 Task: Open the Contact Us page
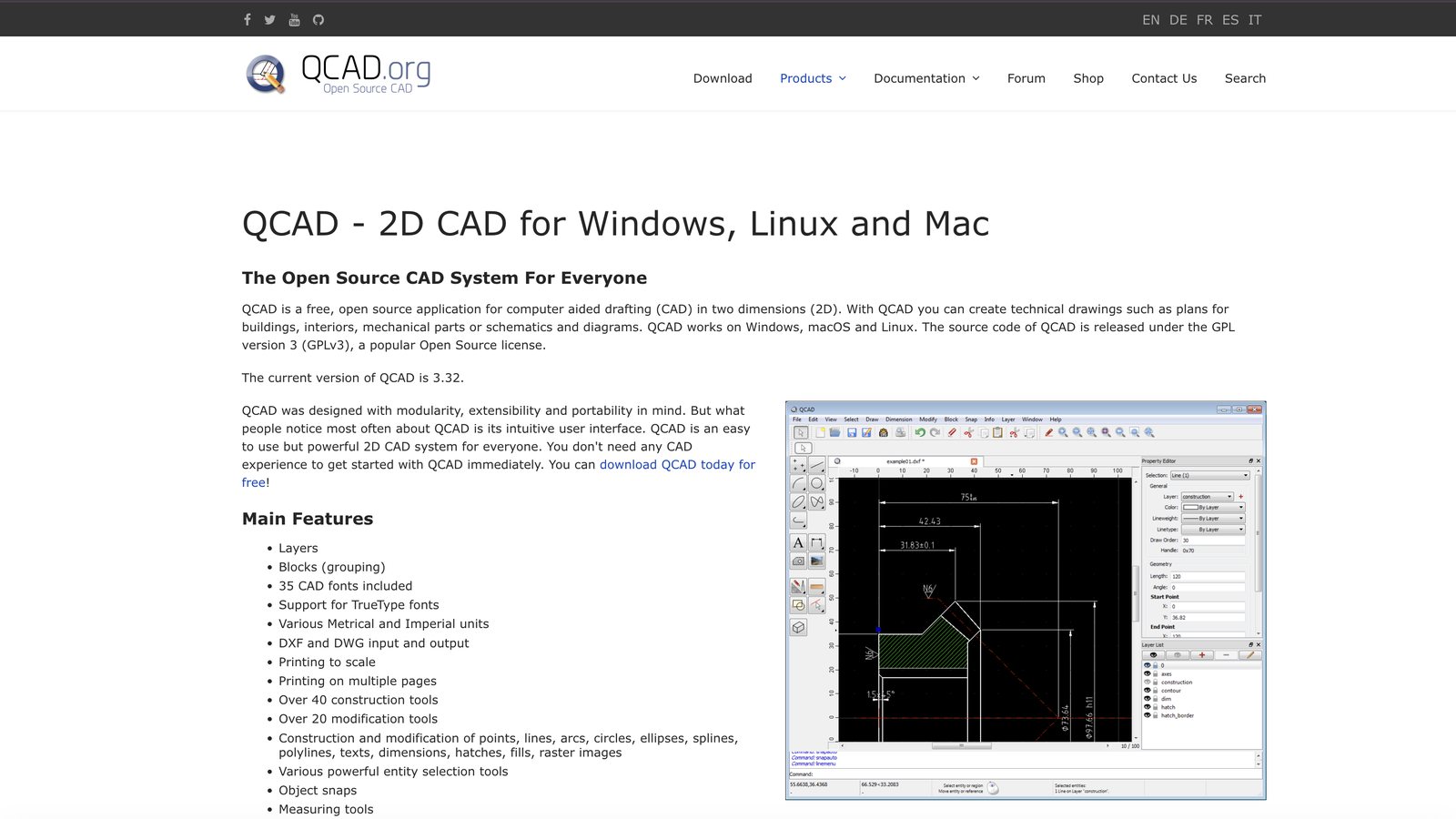[1164, 78]
